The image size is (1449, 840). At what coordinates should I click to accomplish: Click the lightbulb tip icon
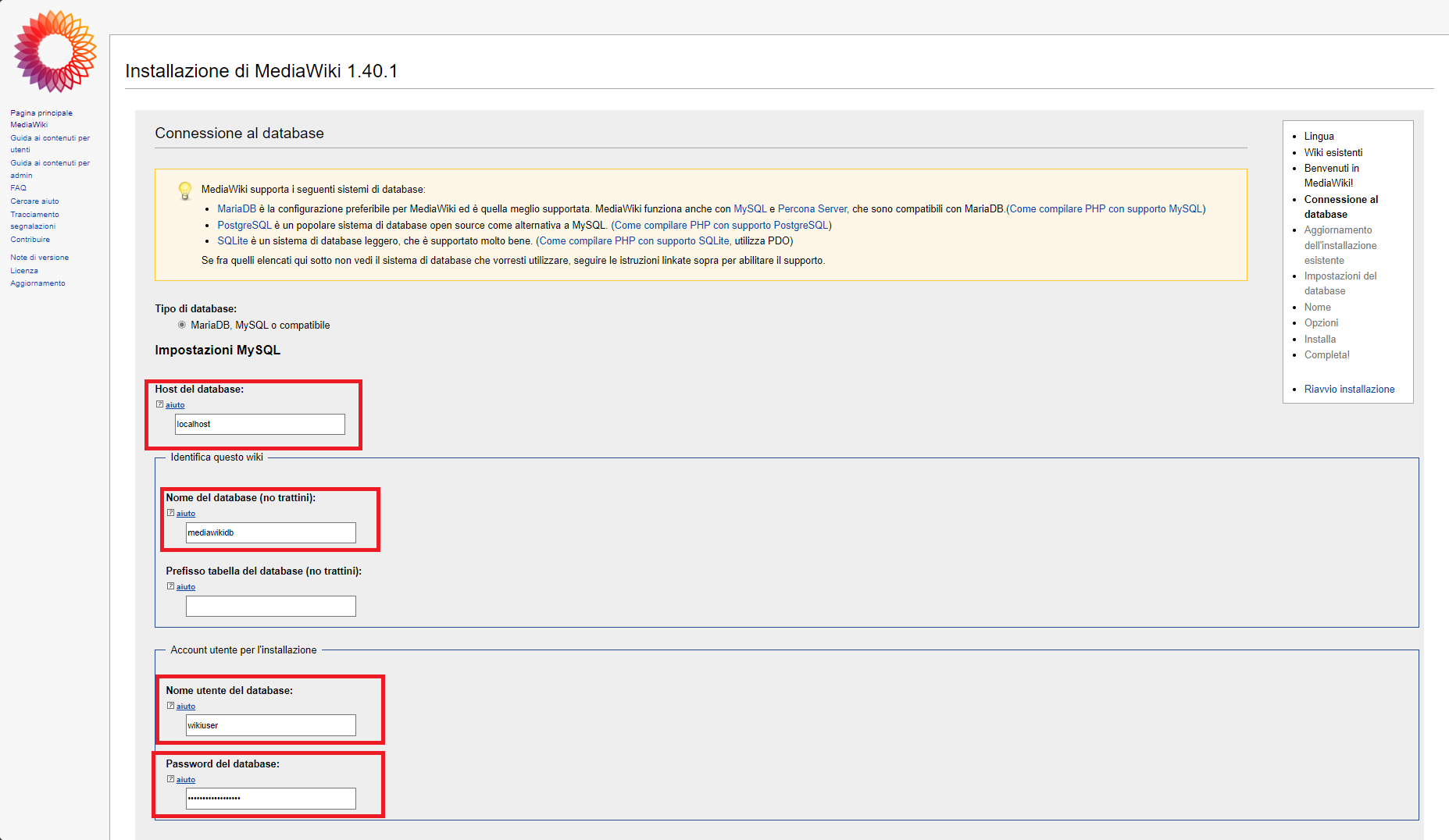tap(185, 190)
